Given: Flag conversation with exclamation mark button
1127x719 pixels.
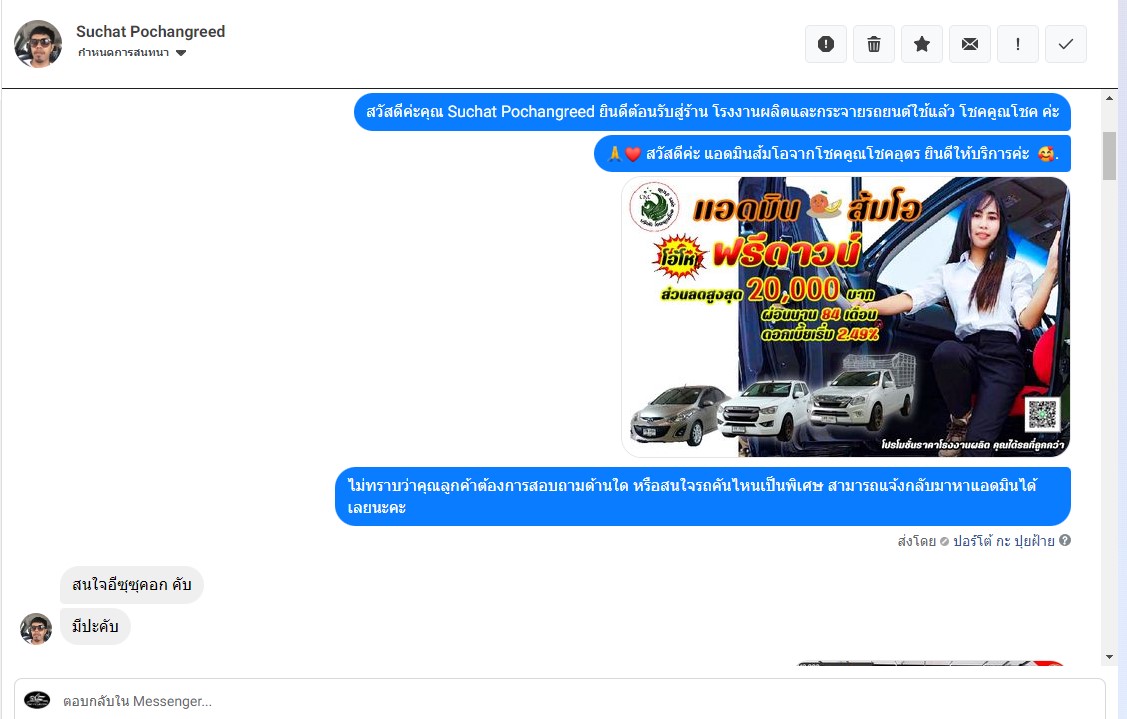Looking at the screenshot, I should 1018,44.
